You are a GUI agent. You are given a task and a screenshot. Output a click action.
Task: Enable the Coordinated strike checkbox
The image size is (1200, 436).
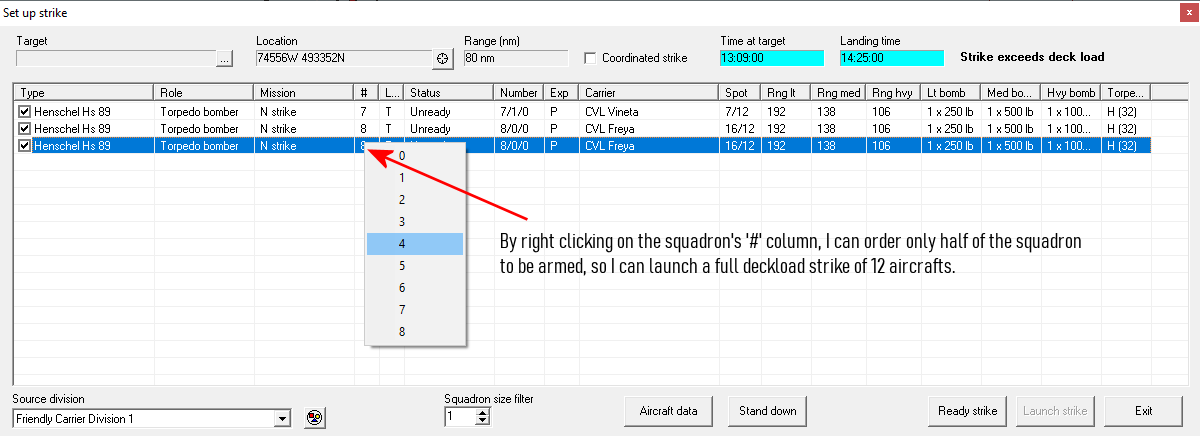coord(591,58)
